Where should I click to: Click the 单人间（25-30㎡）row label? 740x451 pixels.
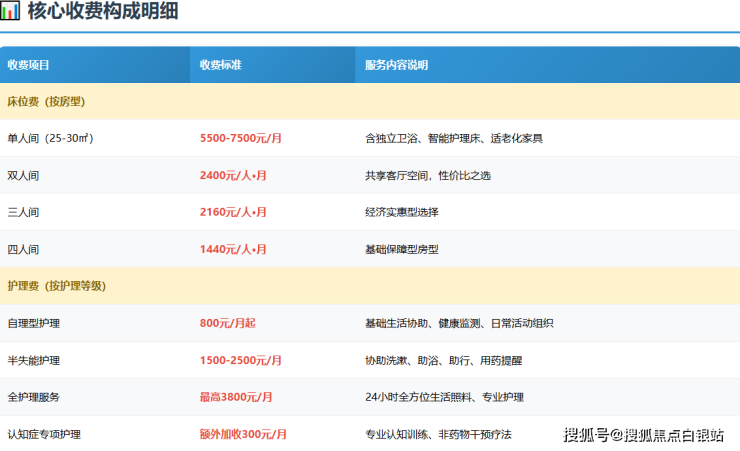point(50,138)
